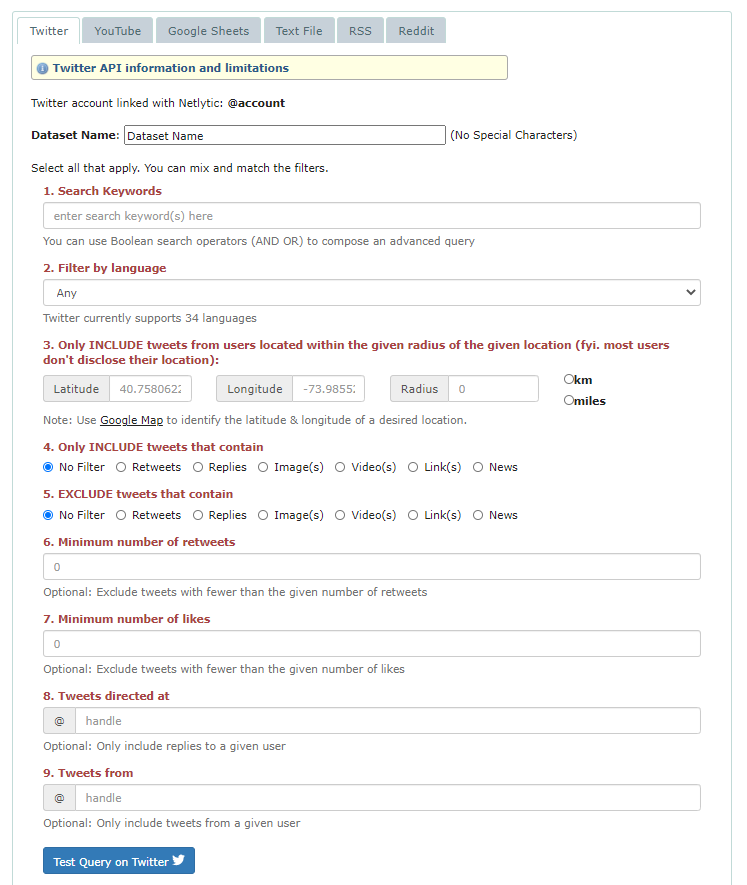Open the Google Sheets tab
The image size is (747, 885).
(x=208, y=31)
